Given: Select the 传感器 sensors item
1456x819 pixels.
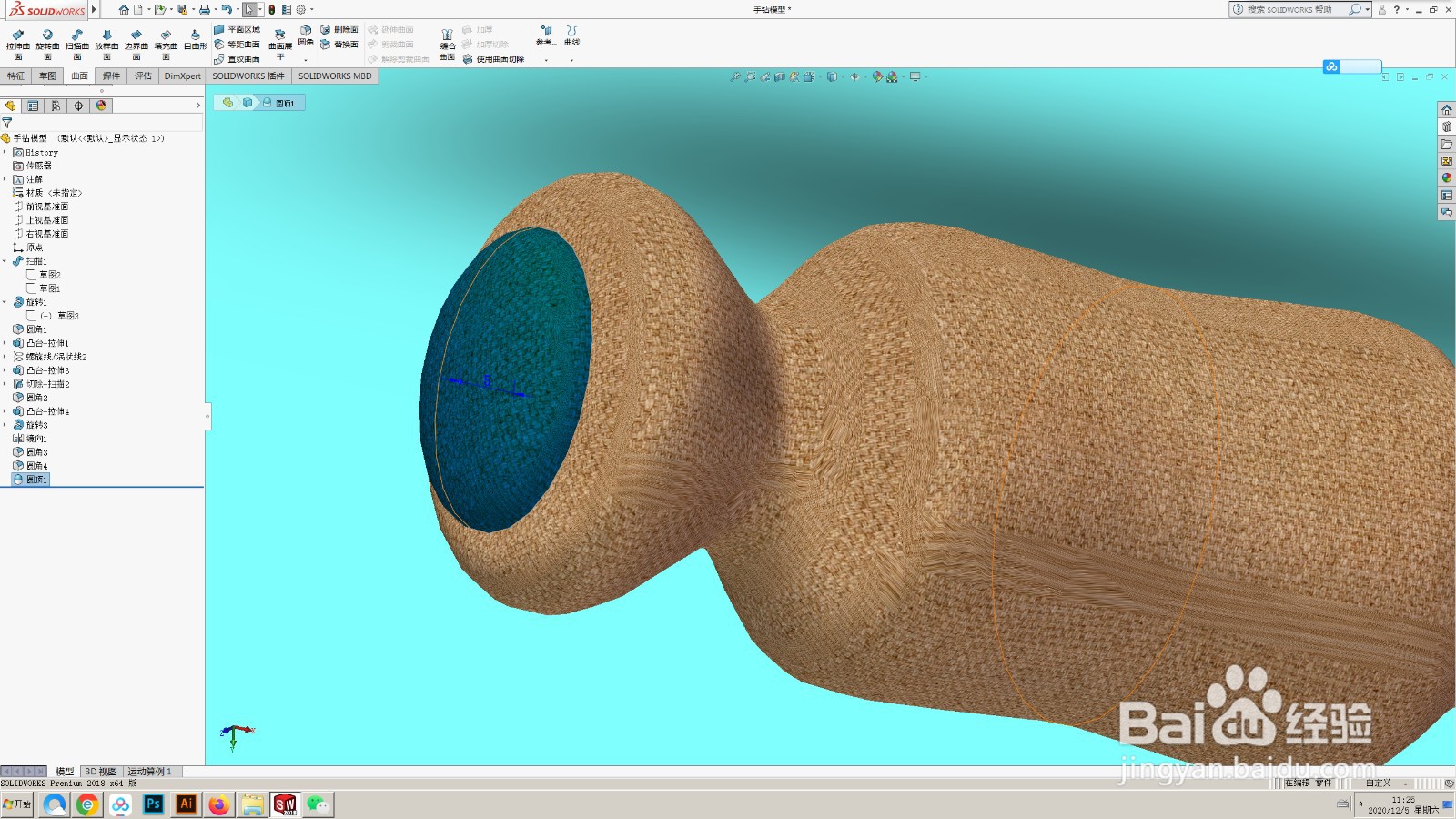Looking at the screenshot, I should pos(32,166).
